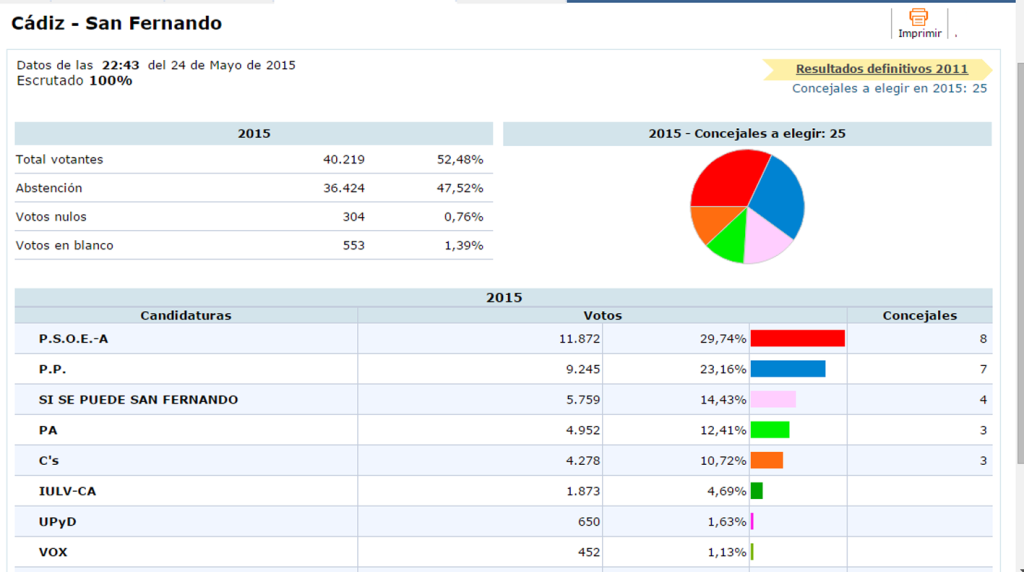This screenshot has height=572, width=1024.
Task: Click the Imprimir text label
Action: [919, 33]
